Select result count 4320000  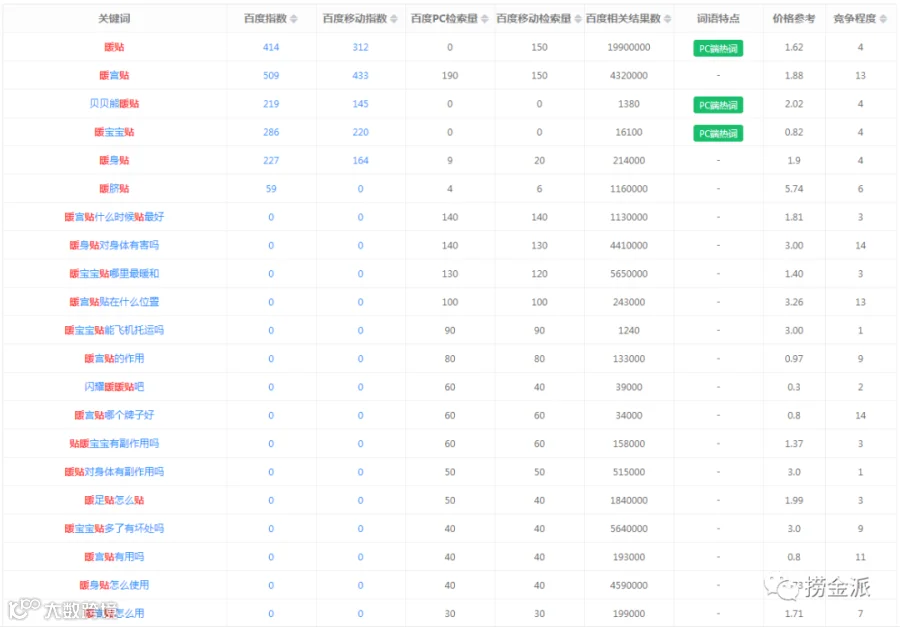(x=629, y=75)
